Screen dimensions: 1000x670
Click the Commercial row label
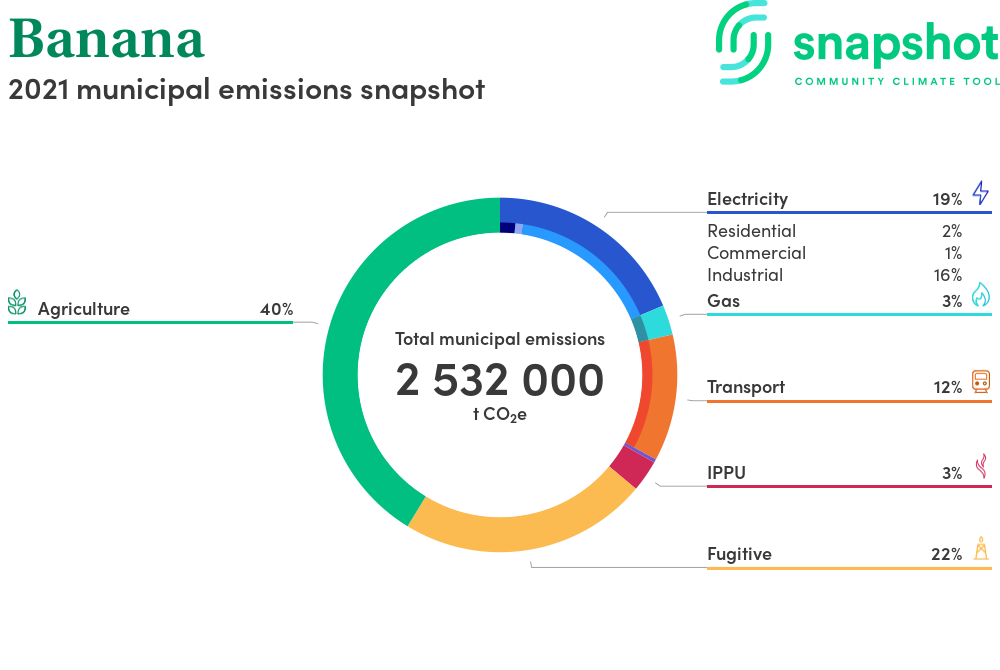[x=756, y=253]
